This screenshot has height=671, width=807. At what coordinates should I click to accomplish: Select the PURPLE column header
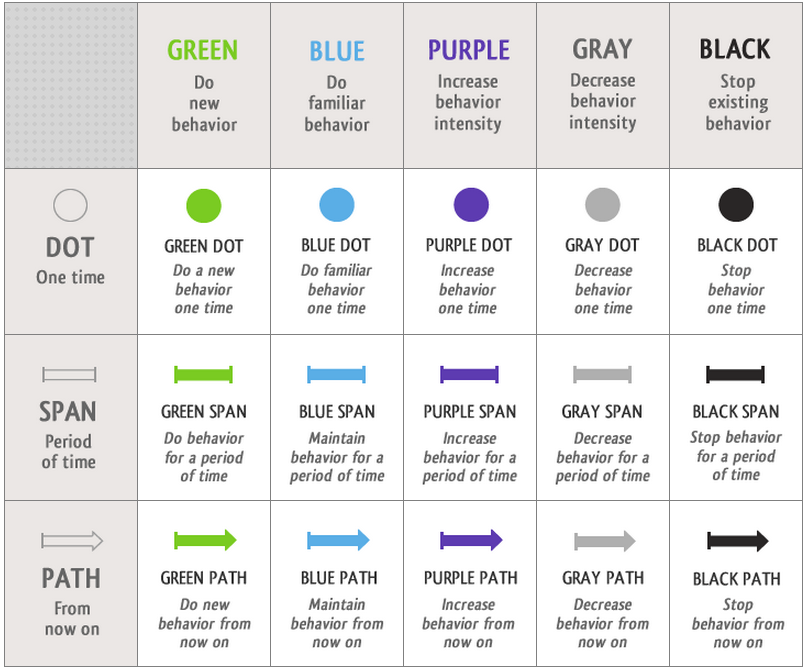coord(469,50)
